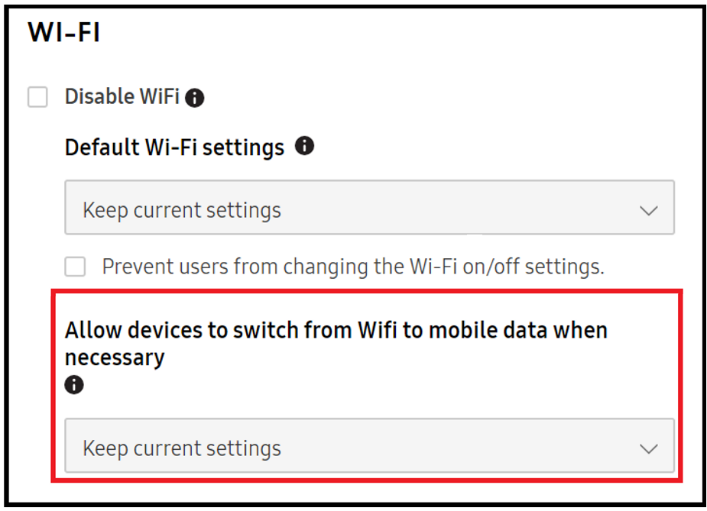Screen dimensions: 707x511
Task: Click the mobile data when text in heading
Action: 518,330
